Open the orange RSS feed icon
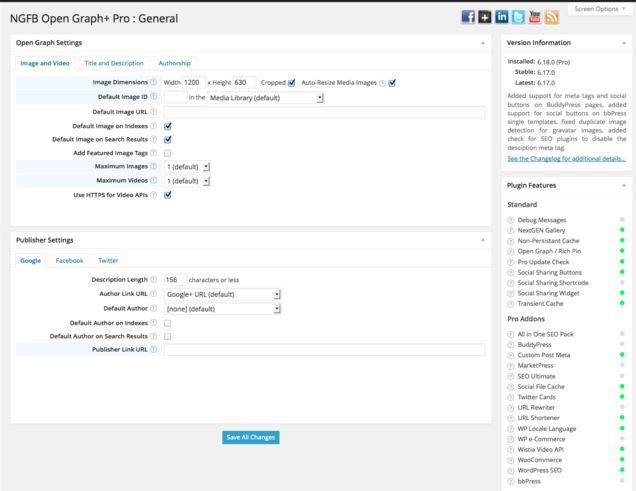This screenshot has height=491, width=636. [552, 17]
